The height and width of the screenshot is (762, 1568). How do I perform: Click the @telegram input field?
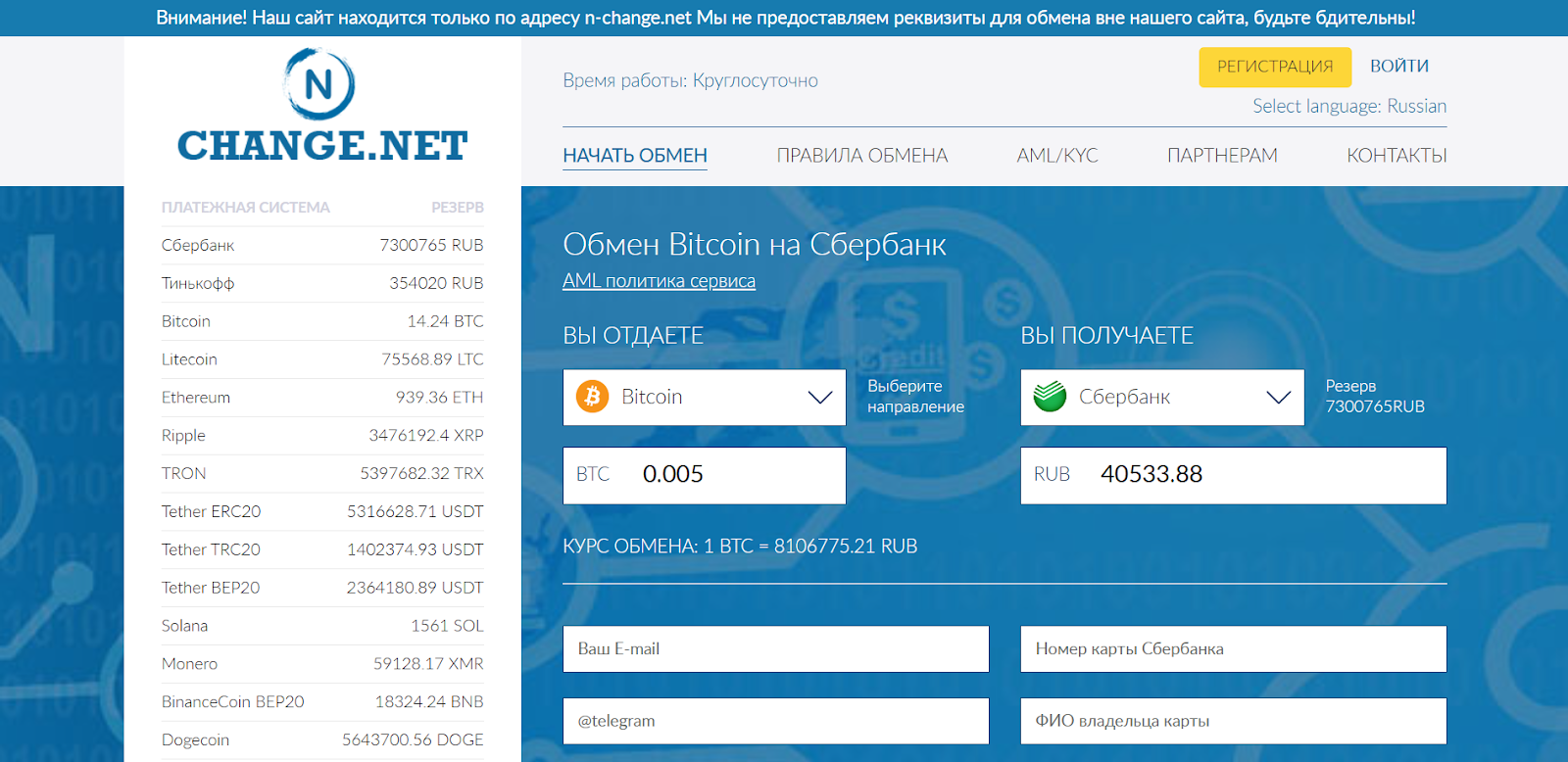pos(776,721)
